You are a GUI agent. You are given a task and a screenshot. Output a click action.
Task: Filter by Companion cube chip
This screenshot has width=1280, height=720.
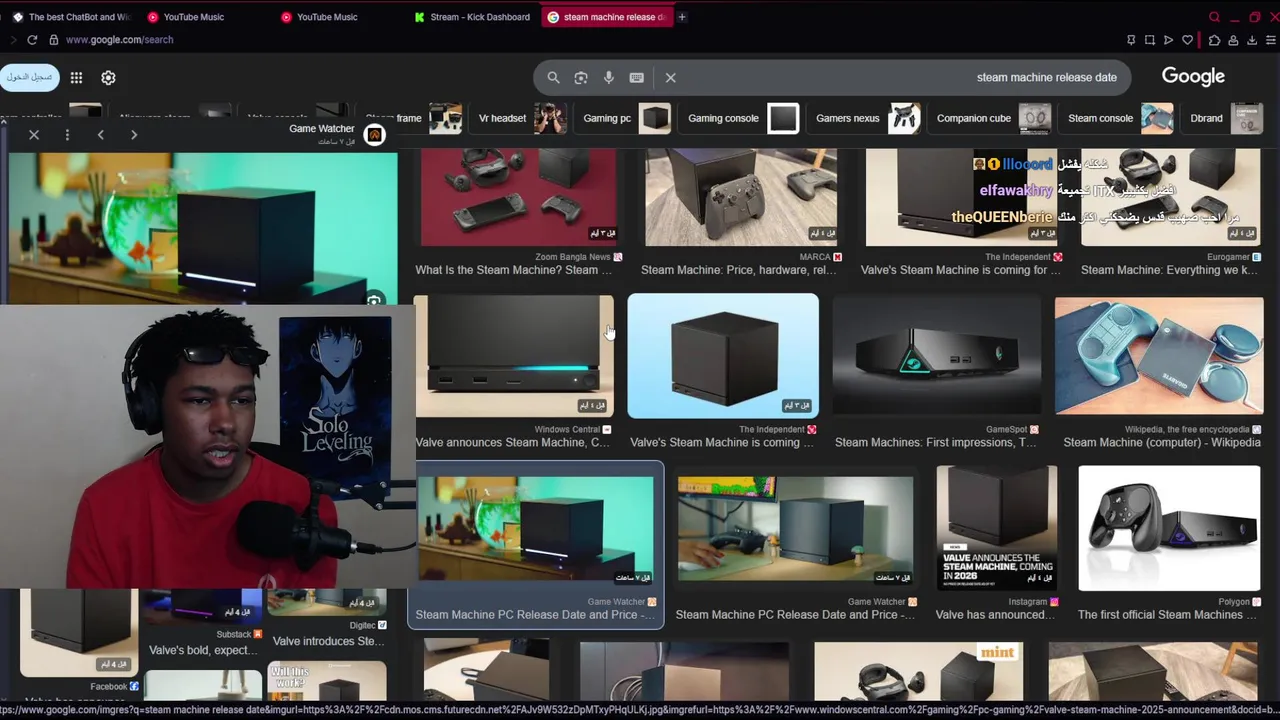tap(992, 118)
